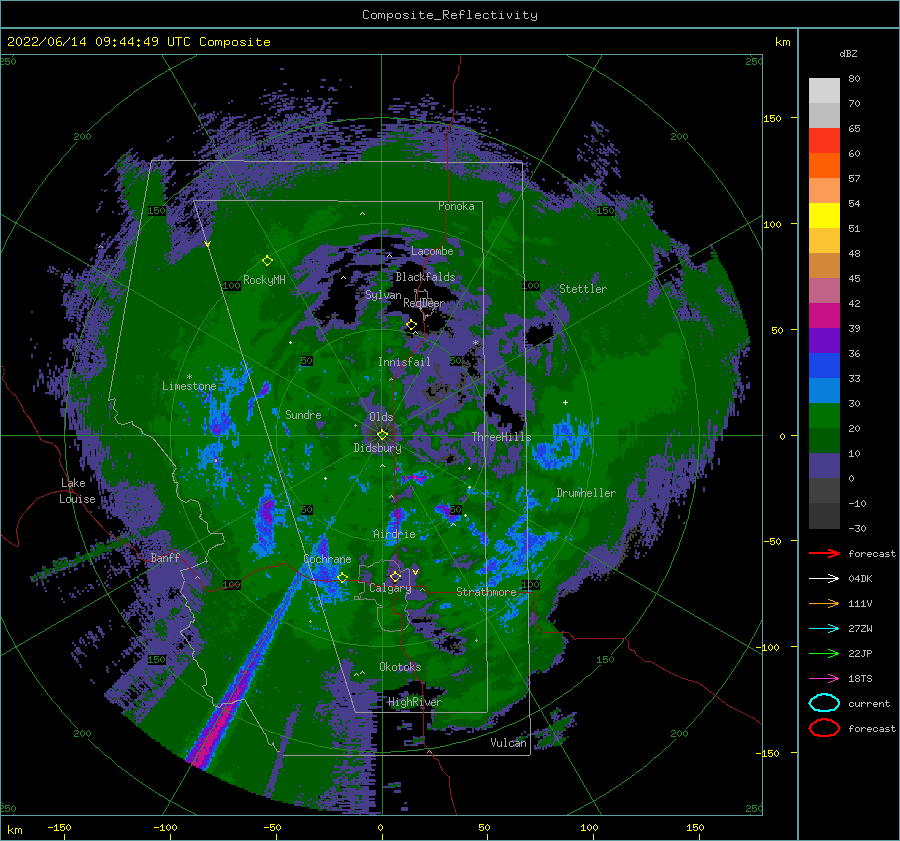Click the asterisk marker above Limestone

(189, 377)
